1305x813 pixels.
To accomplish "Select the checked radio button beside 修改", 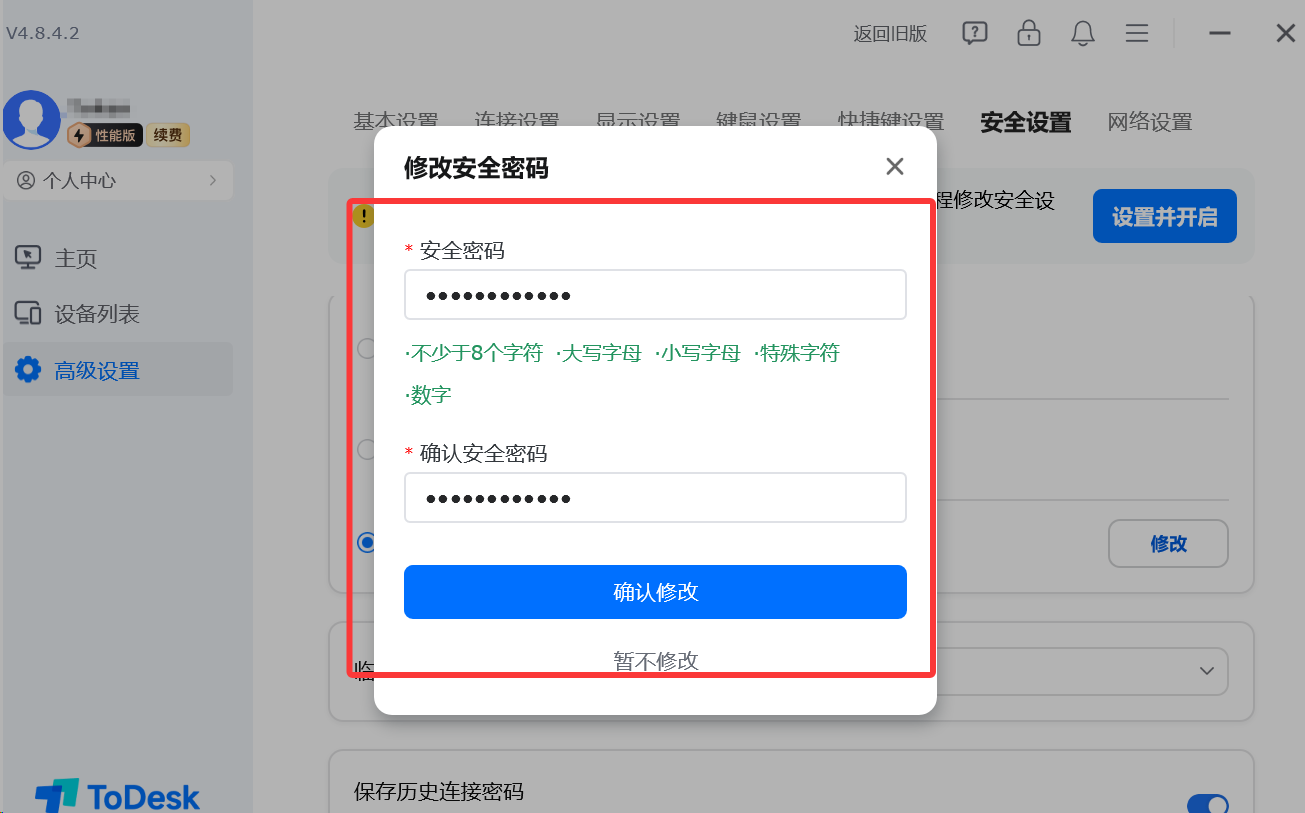I will click(366, 542).
